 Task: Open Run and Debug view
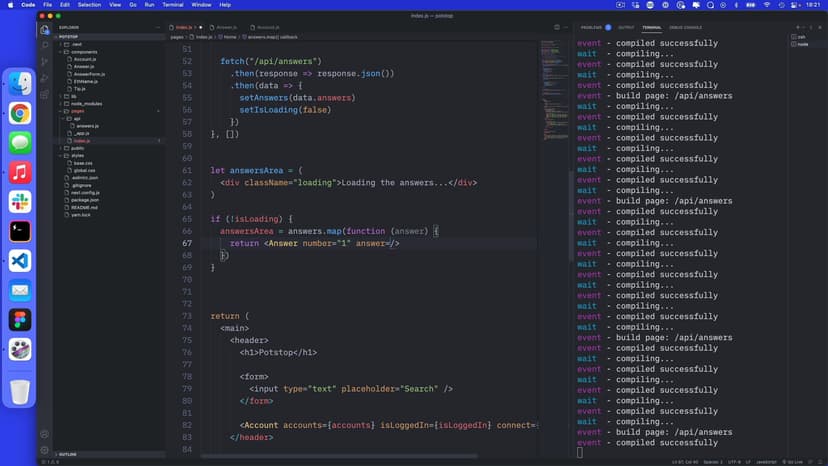[x=45, y=78]
